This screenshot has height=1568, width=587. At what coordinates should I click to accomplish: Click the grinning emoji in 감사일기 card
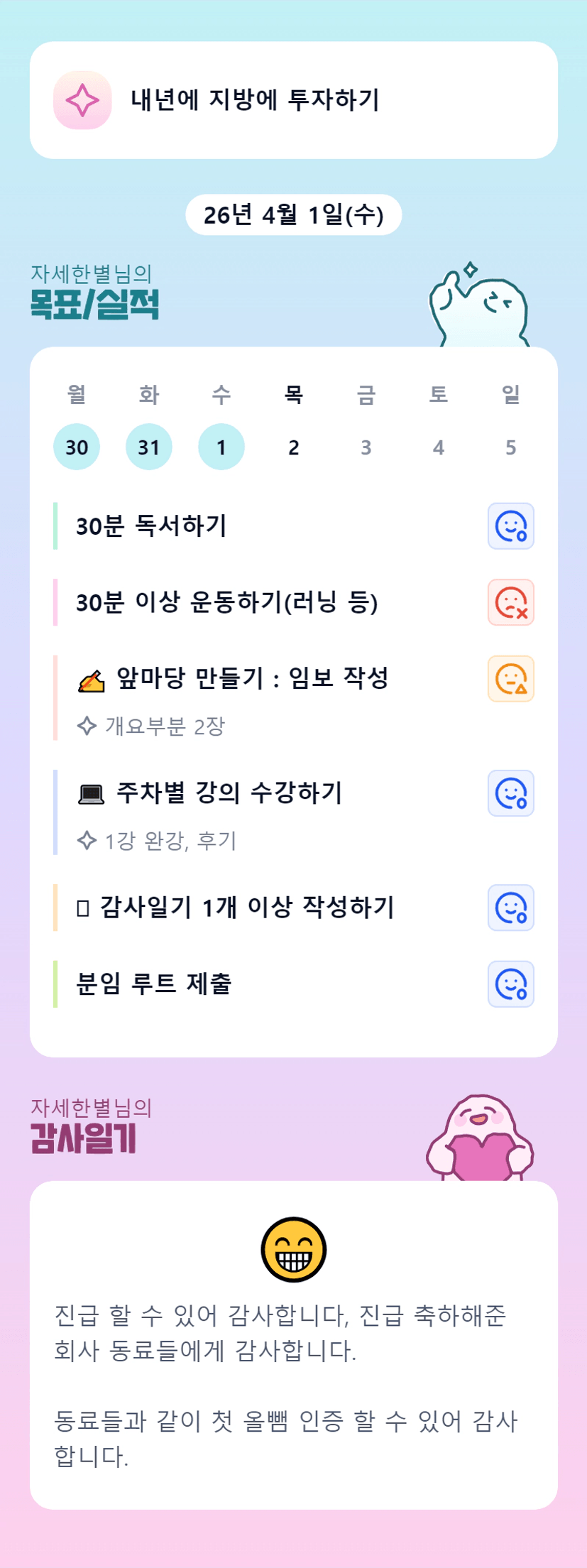[x=293, y=1250]
